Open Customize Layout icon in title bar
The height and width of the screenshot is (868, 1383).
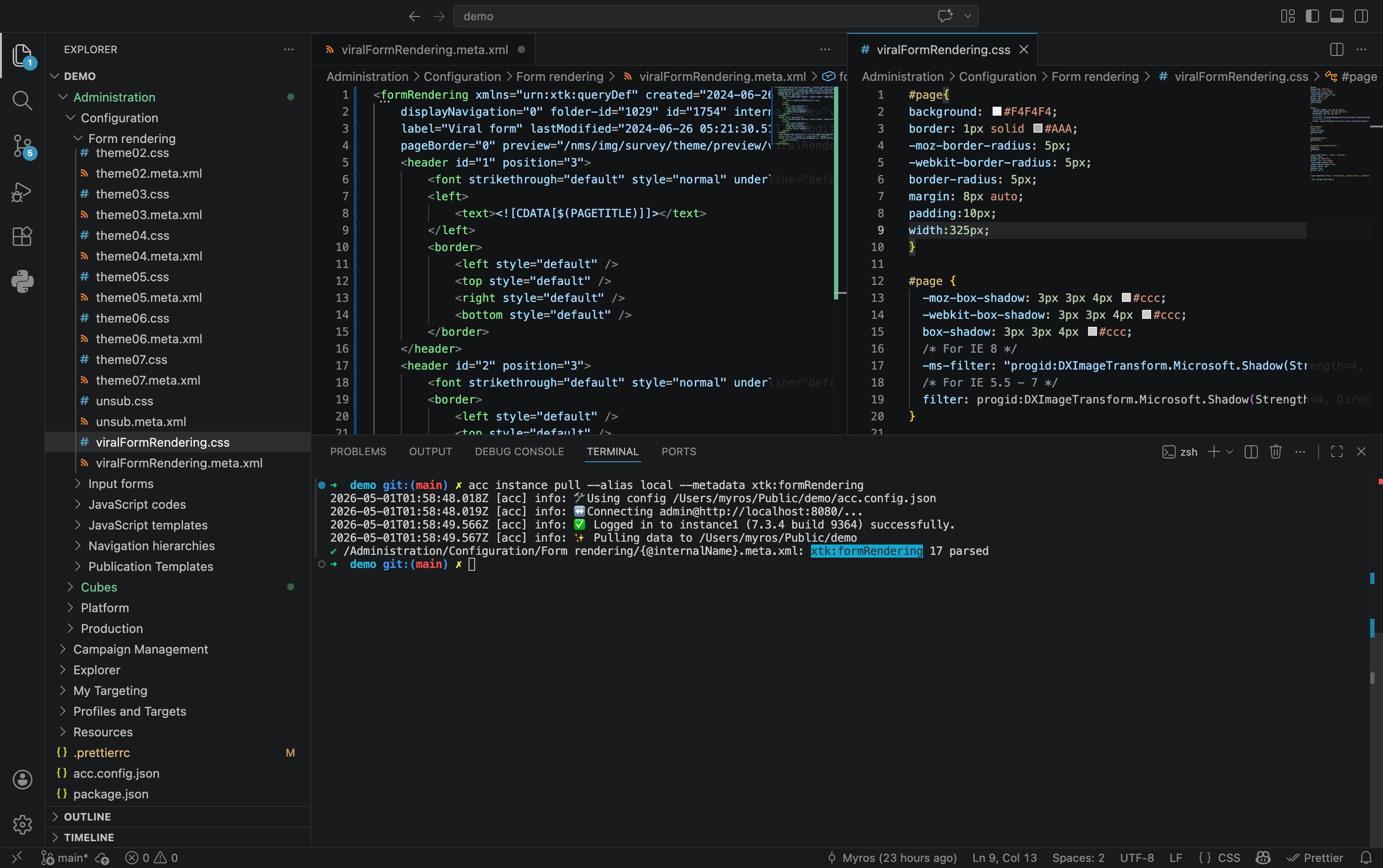[x=1288, y=16]
